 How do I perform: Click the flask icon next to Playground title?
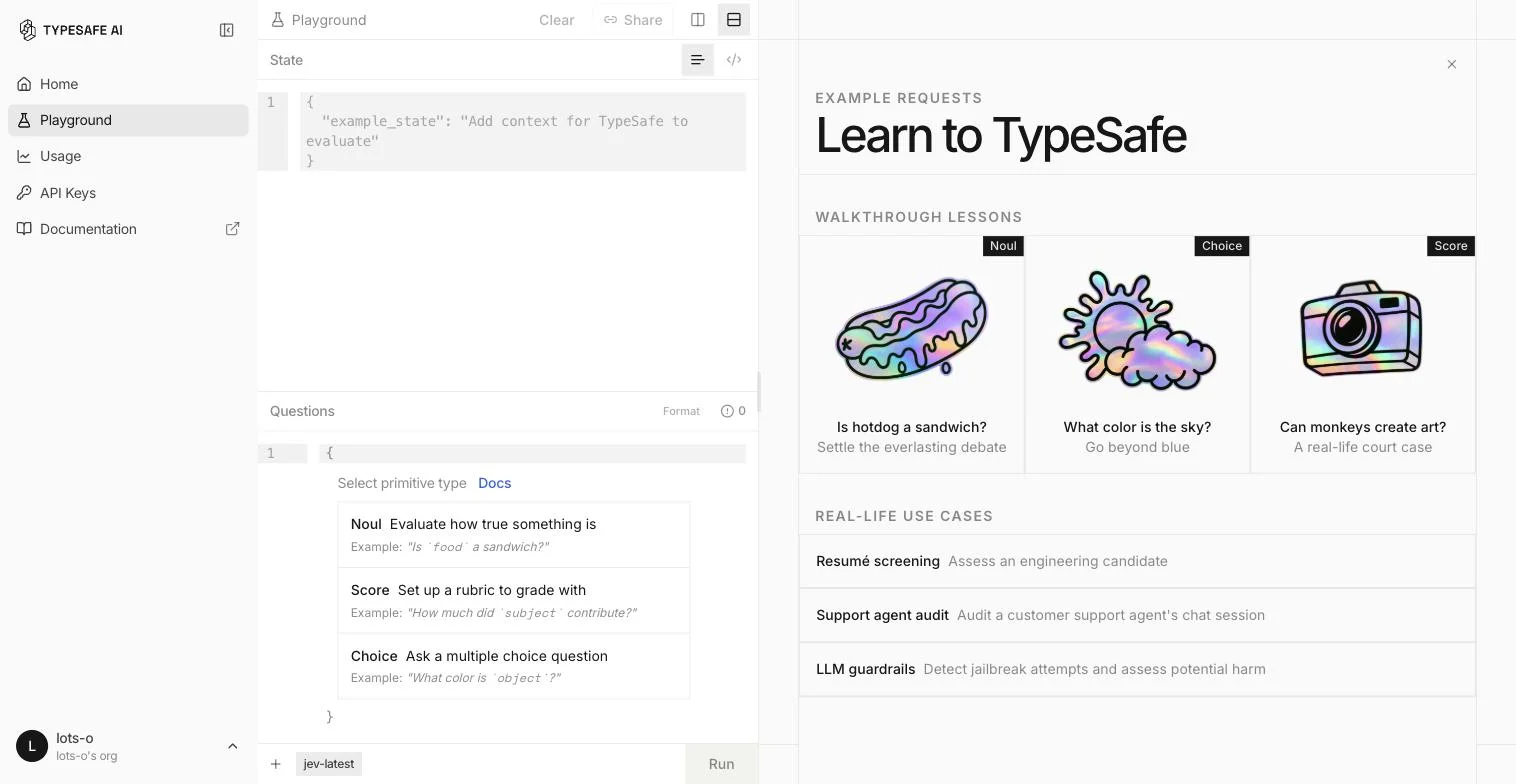pos(278,20)
